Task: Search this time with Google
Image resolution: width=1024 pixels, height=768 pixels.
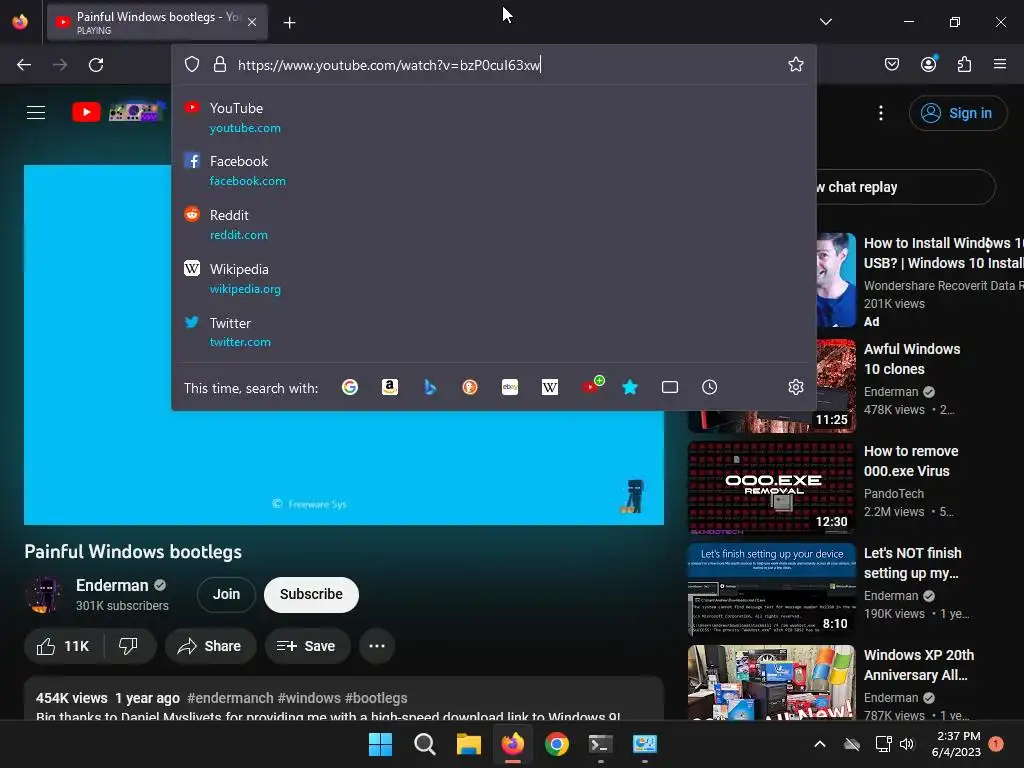Action: pyautogui.click(x=350, y=387)
